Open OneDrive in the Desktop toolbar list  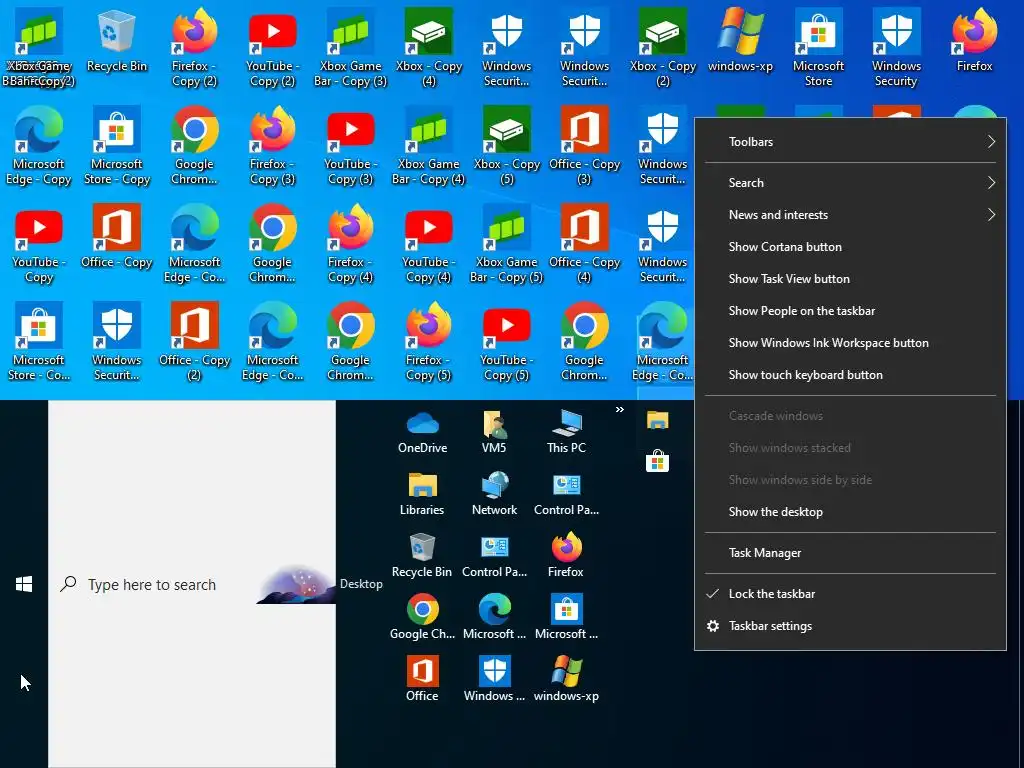tap(423, 432)
